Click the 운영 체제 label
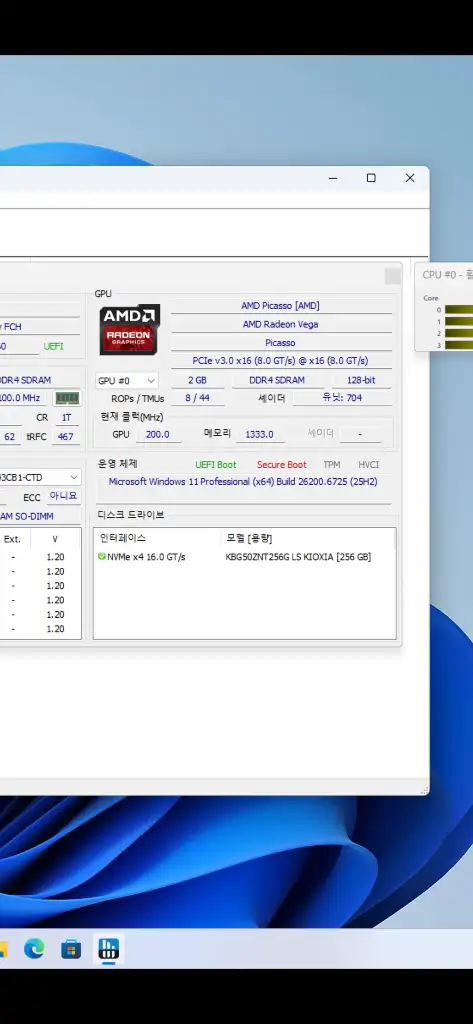Viewport: 473px width, 1024px height. click(118, 464)
